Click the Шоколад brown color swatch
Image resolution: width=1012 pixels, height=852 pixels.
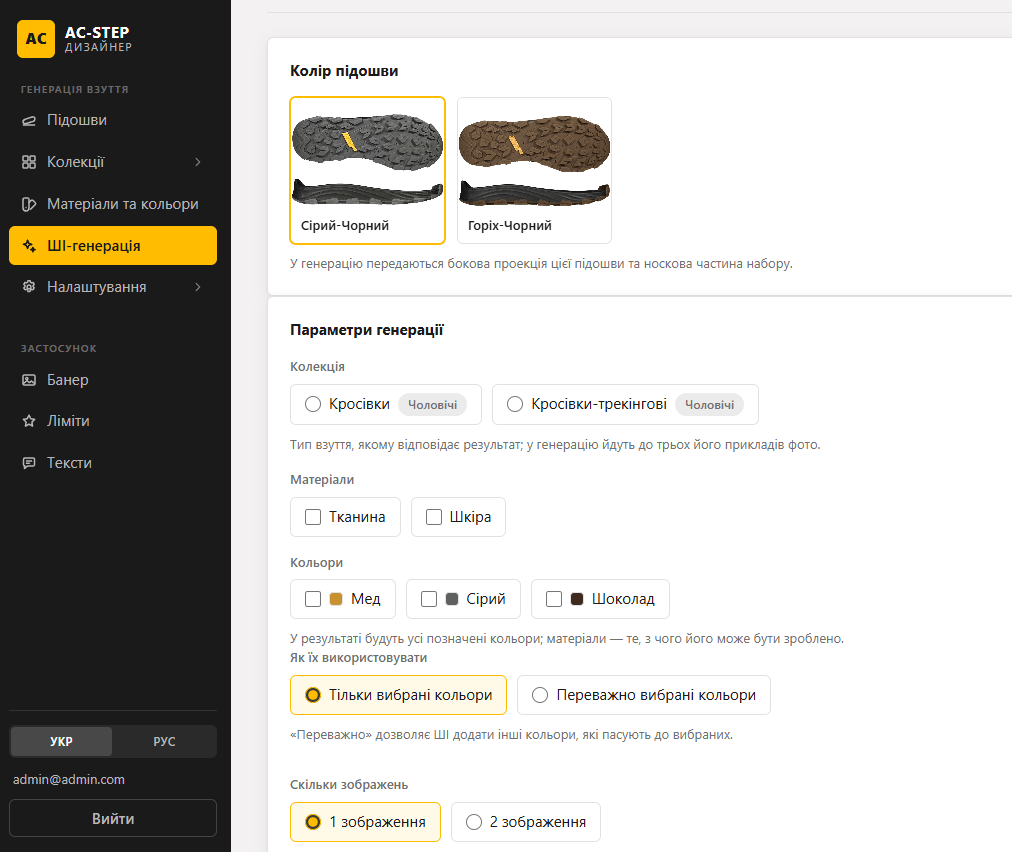tap(577, 599)
